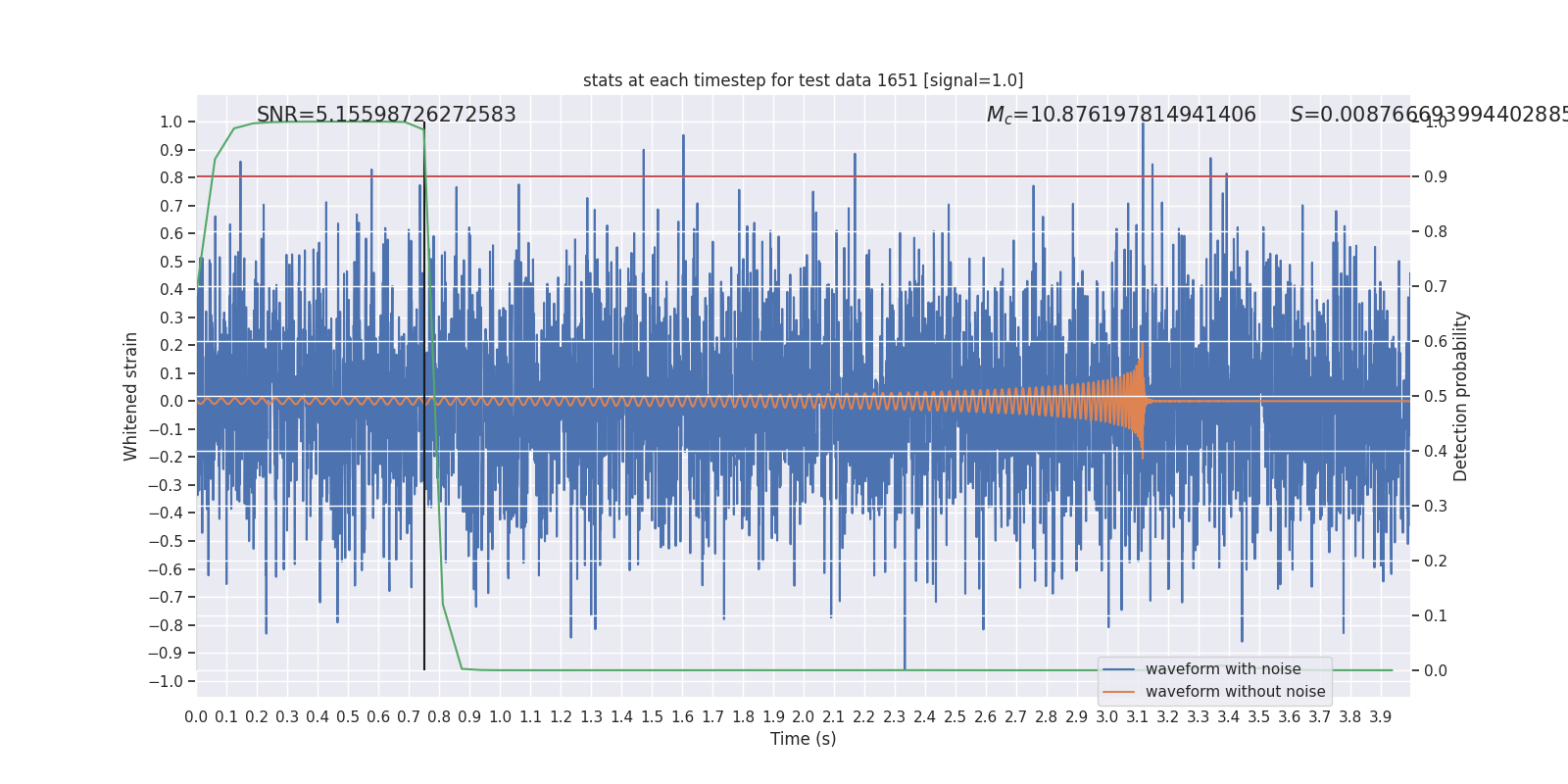Image resolution: width=1568 pixels, height=784 pixels.
Task: Click the −0.7 tick on the whitened strain axis
Action: click(x=165, y=597)
